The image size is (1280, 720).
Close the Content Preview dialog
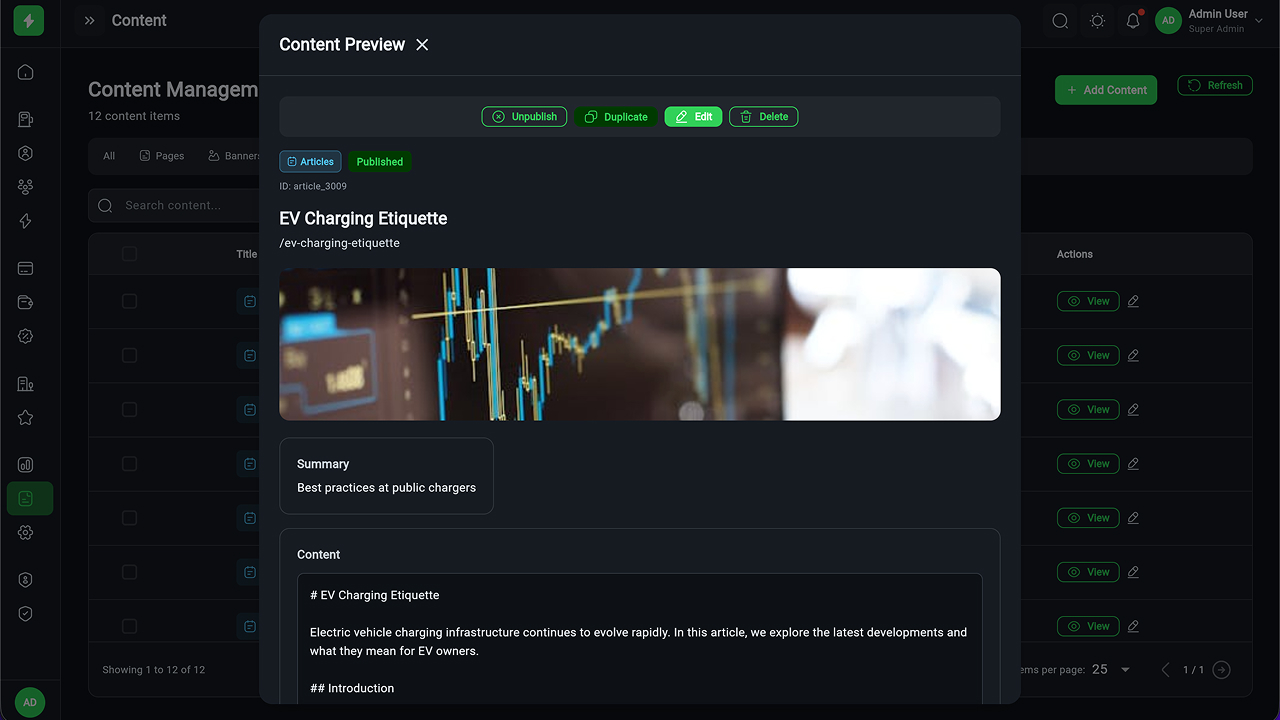(x=422, y=45)
